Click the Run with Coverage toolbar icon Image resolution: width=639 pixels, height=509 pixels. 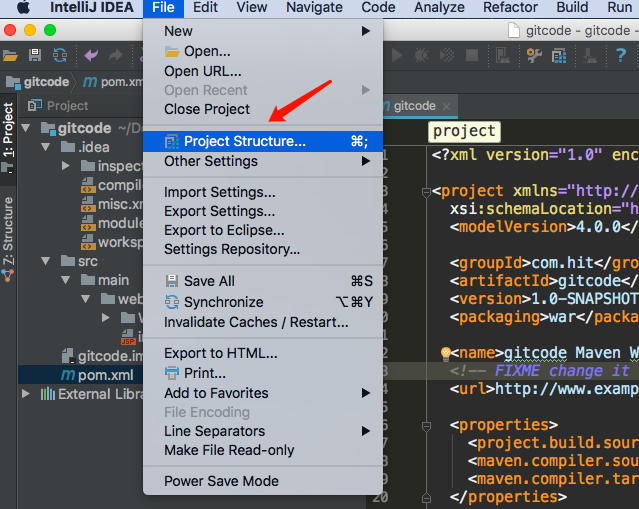(447, 55)
